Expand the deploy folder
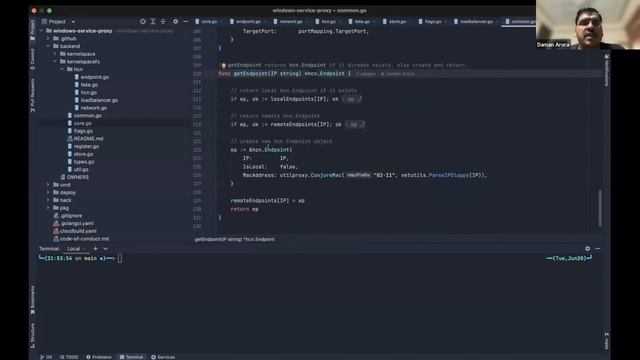 pos(48,193)
